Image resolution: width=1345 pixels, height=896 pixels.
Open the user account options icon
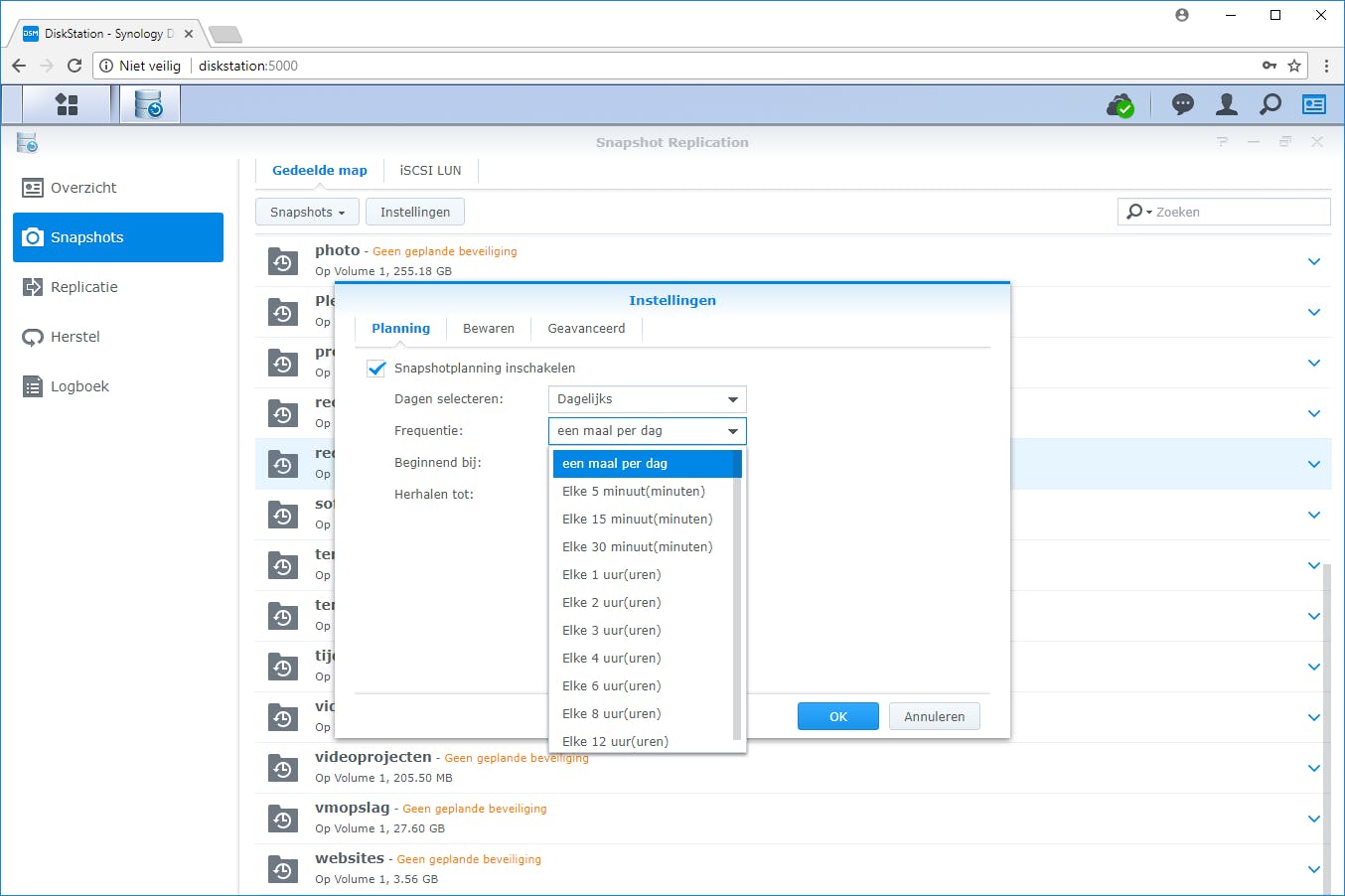[x=1227, y=104]
